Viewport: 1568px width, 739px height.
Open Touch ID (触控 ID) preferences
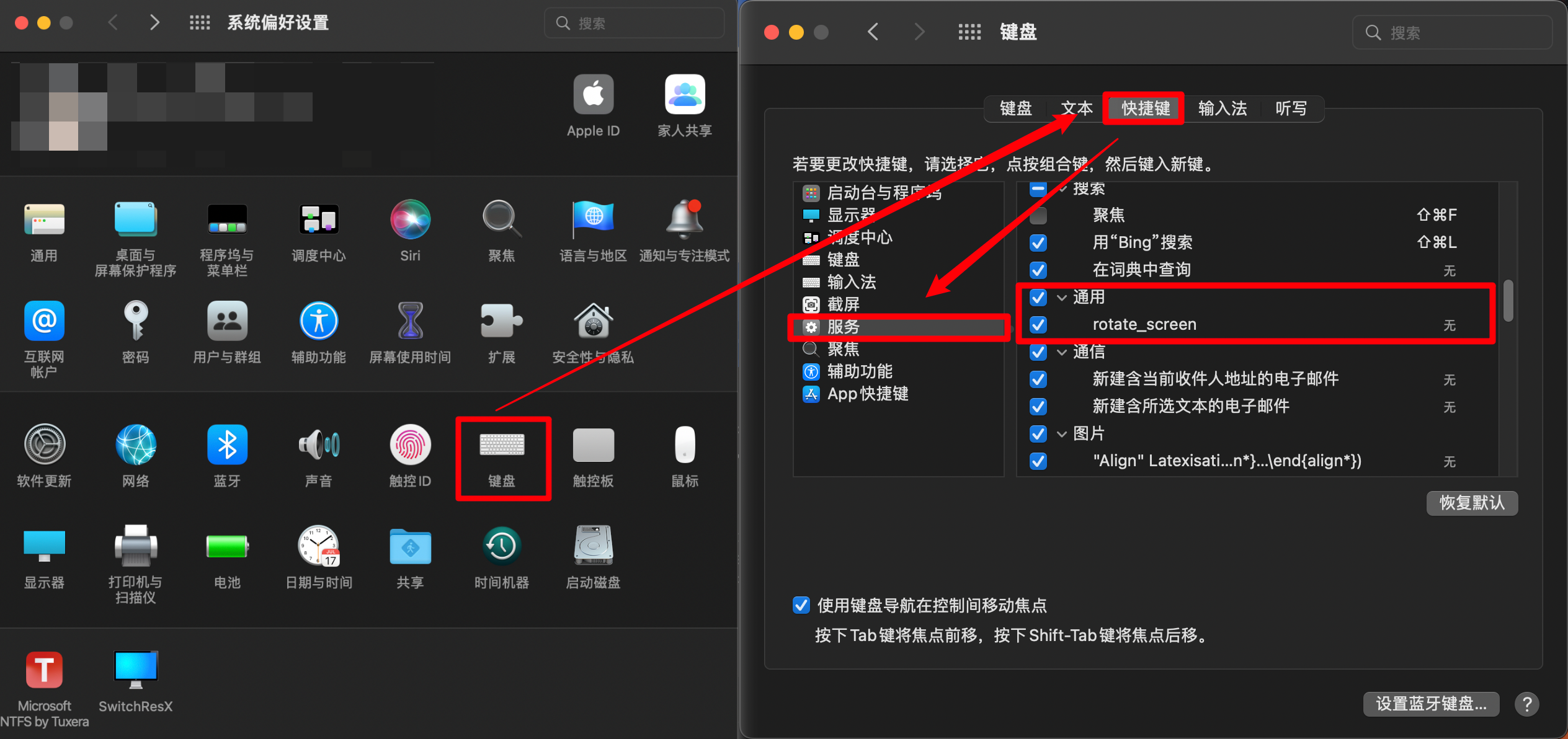pyautogui.click(x=410, y=445)
